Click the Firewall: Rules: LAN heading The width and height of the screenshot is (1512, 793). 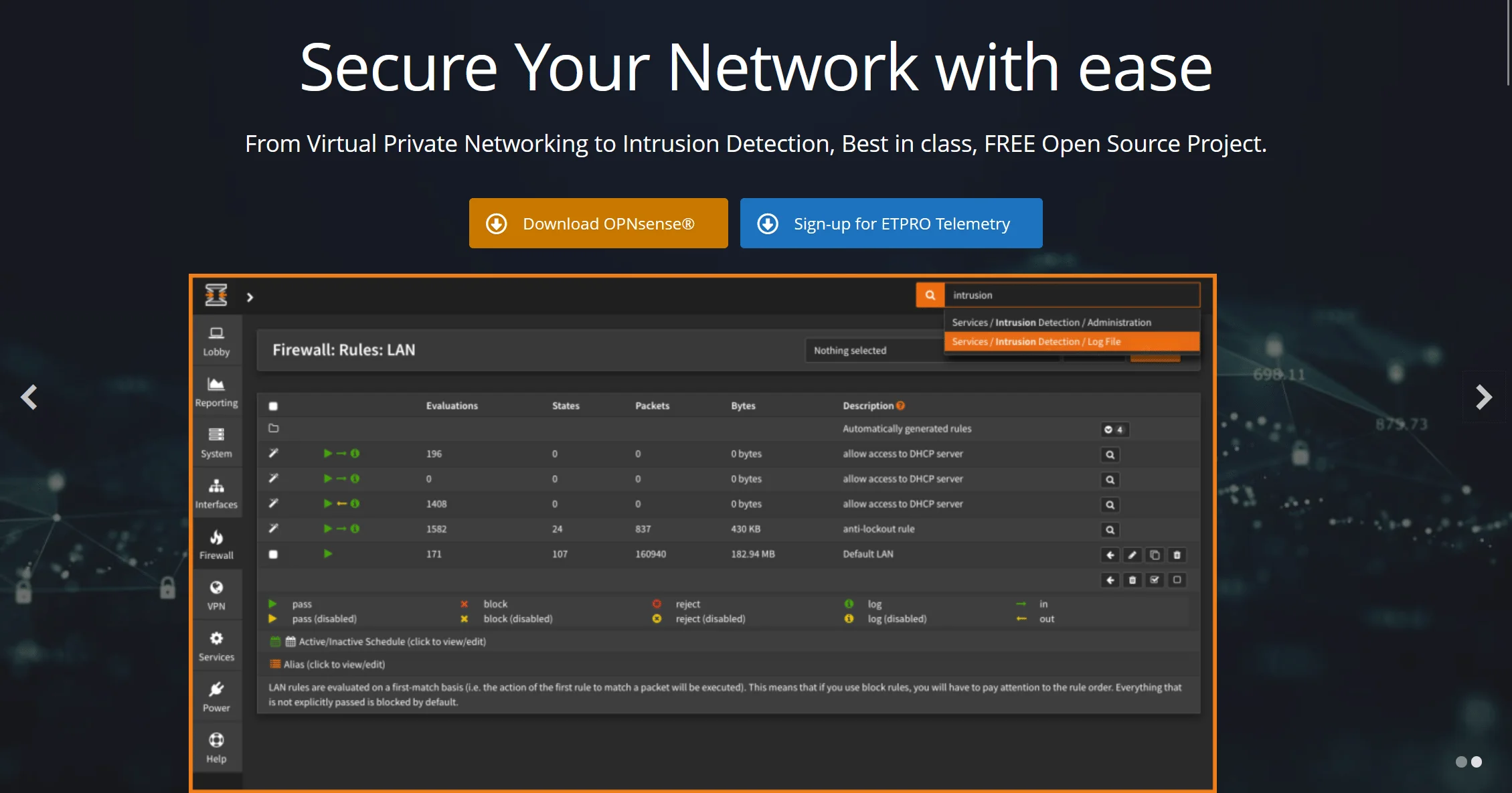pos(343,350)
